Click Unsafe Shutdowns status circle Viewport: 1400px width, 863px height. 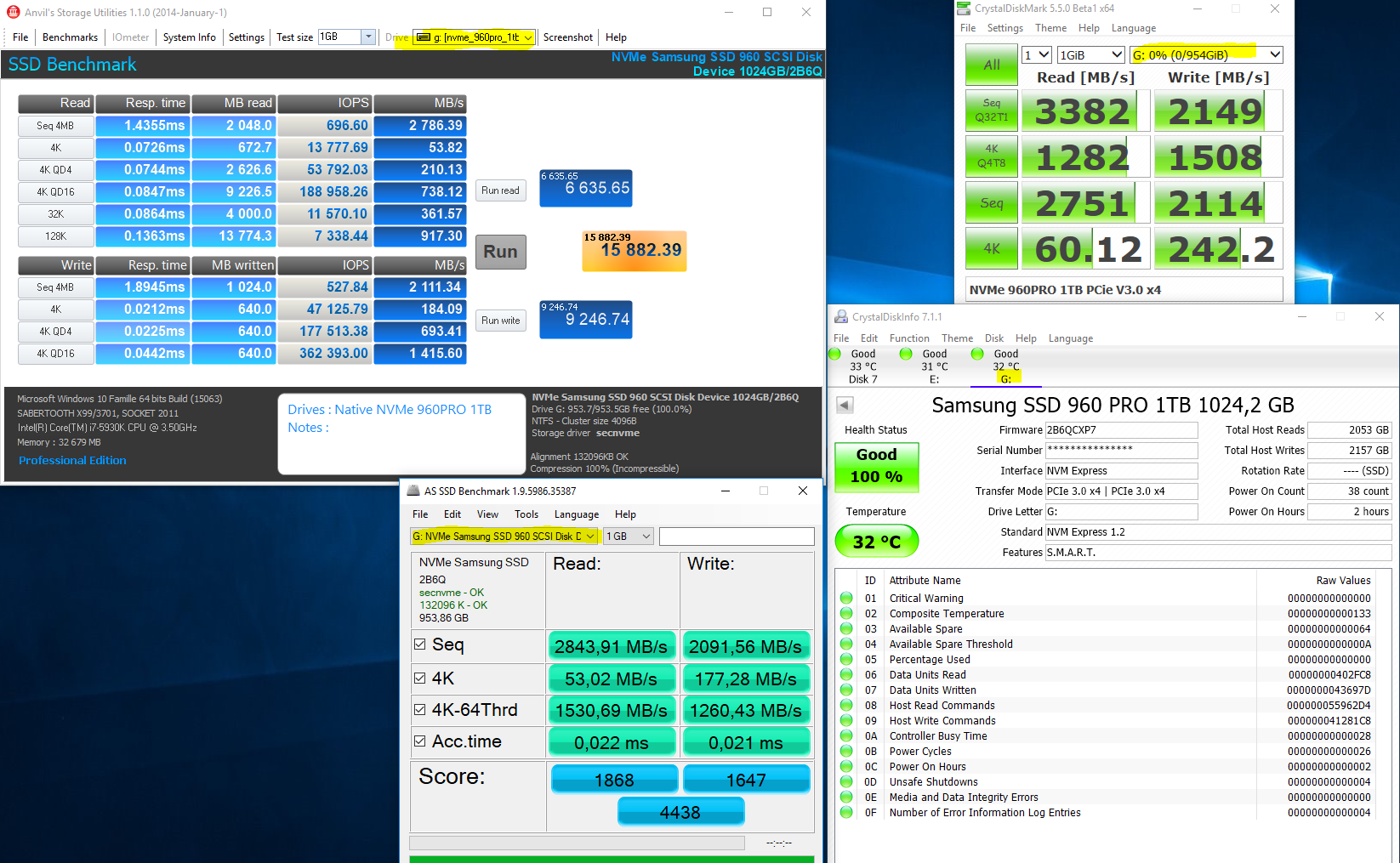tap(846, 781)
